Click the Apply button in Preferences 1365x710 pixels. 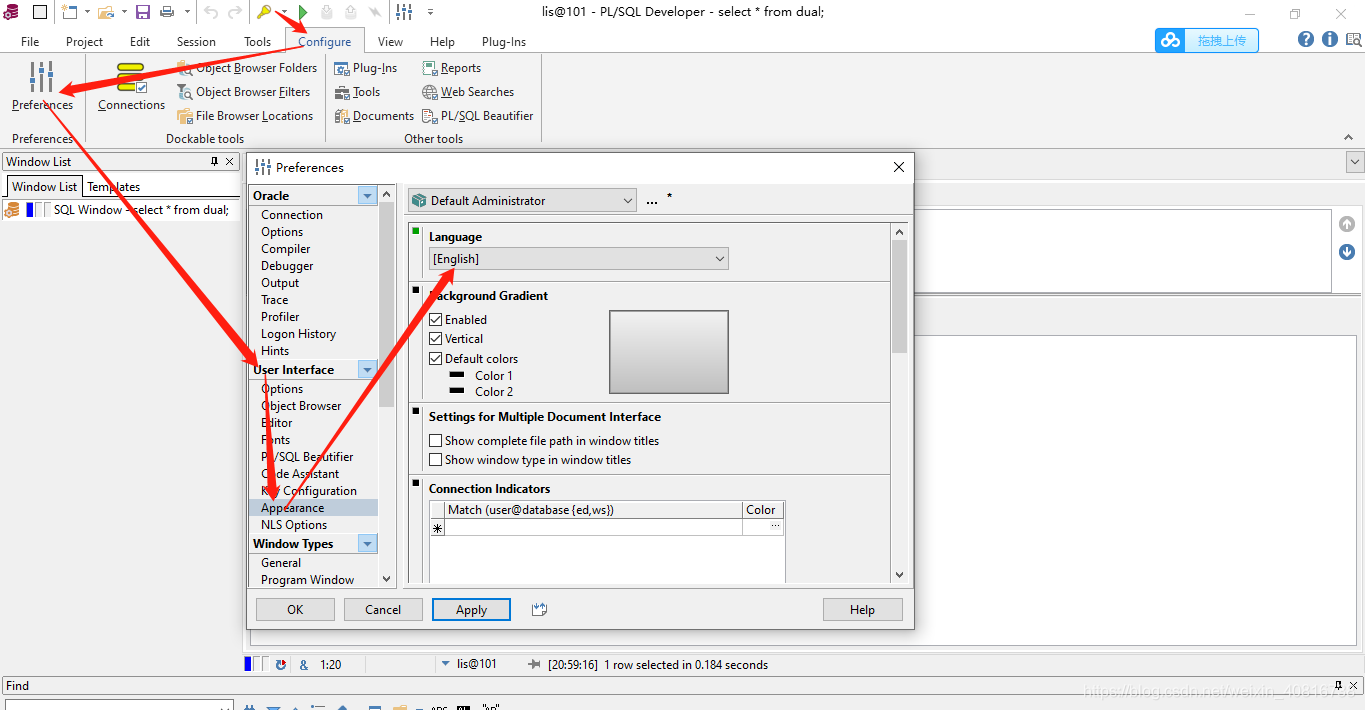(471, 609)
